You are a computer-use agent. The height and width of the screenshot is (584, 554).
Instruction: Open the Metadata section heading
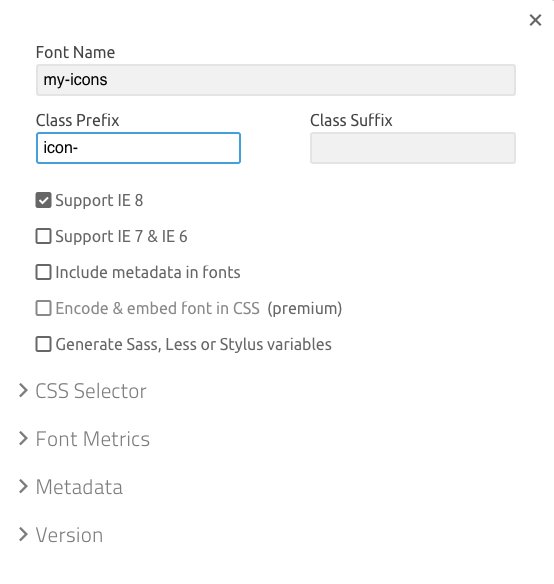pyautogui.click(x=79, y=487)
